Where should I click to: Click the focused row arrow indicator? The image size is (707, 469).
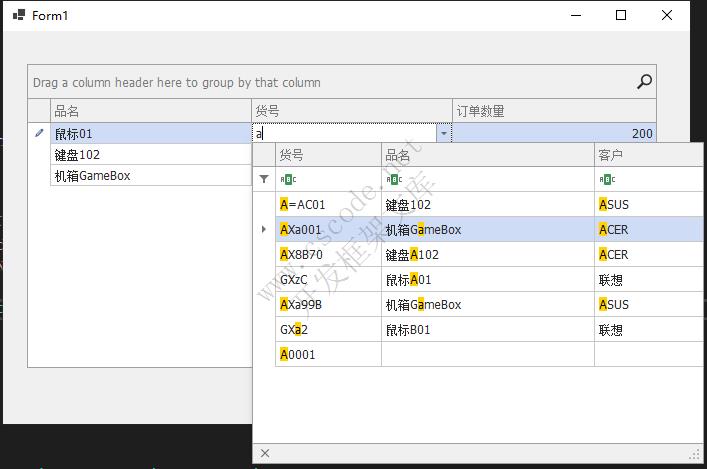point(264,229)
